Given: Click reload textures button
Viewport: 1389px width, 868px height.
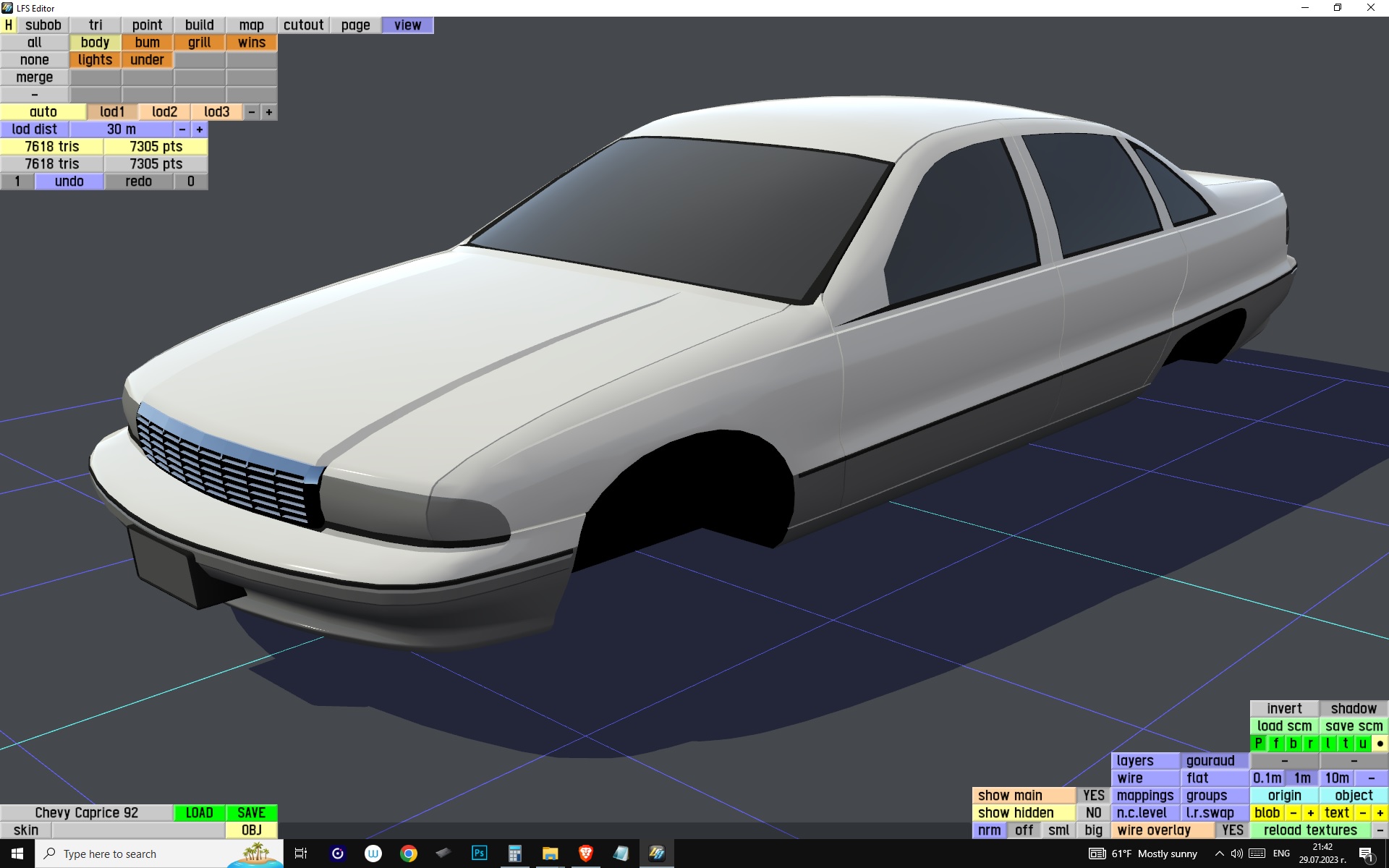Looking at the screenshot, I should 1309,830.
